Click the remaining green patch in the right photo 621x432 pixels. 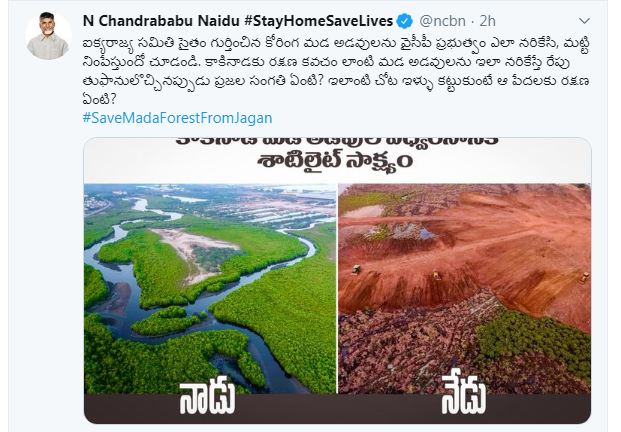531,339
